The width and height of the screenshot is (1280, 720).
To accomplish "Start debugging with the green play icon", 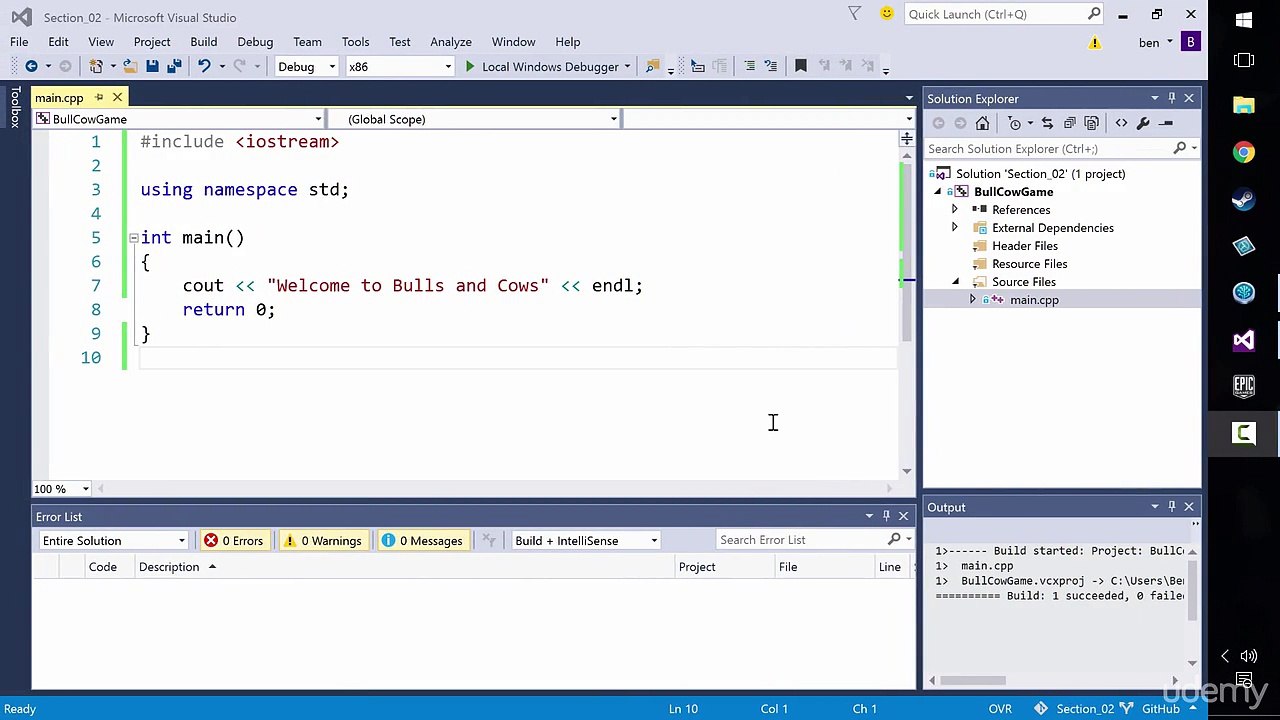I will (470, 66).
